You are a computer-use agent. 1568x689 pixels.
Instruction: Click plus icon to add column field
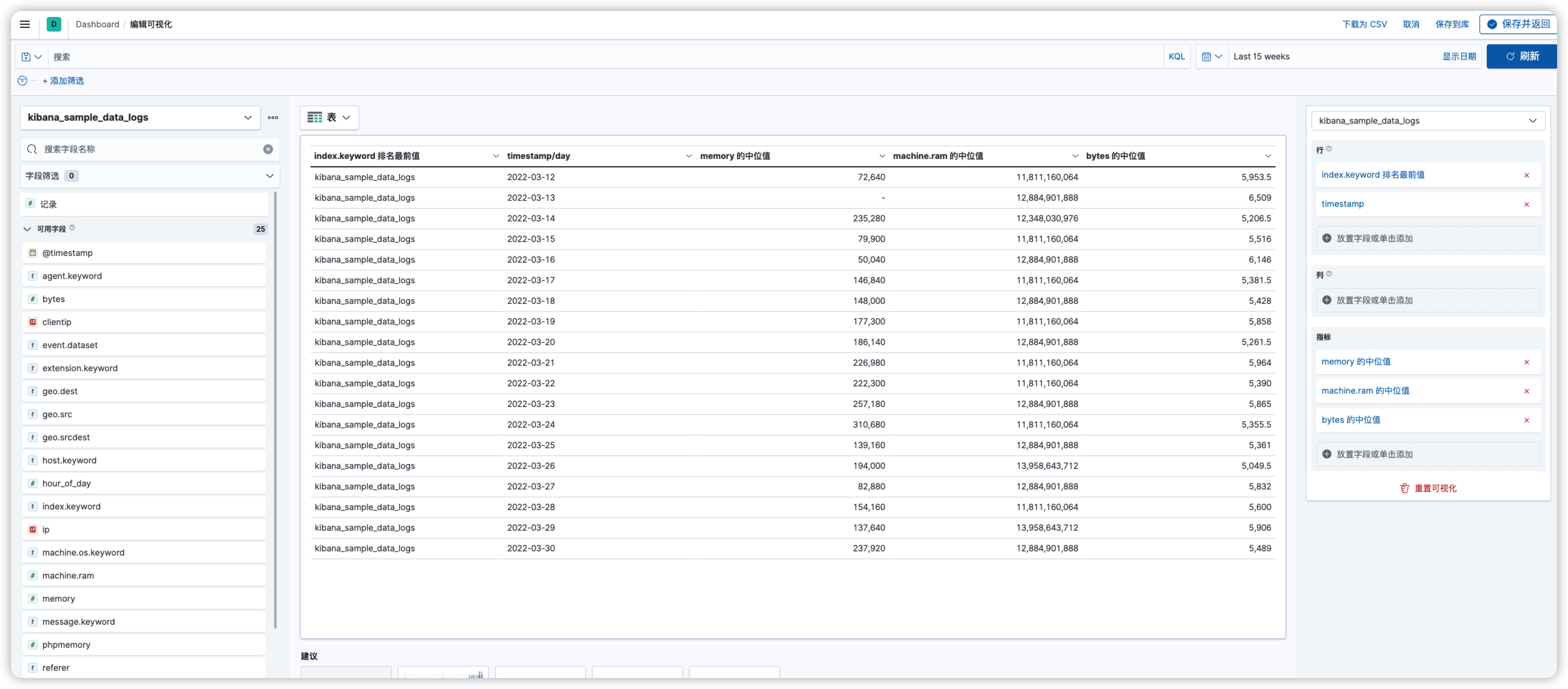1326,300
